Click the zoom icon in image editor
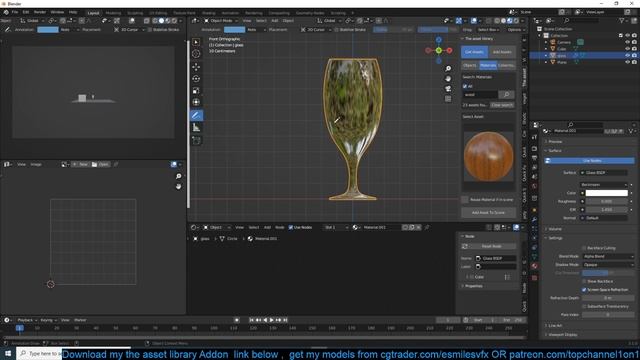 pyautogui.click(x=178, y=176)
